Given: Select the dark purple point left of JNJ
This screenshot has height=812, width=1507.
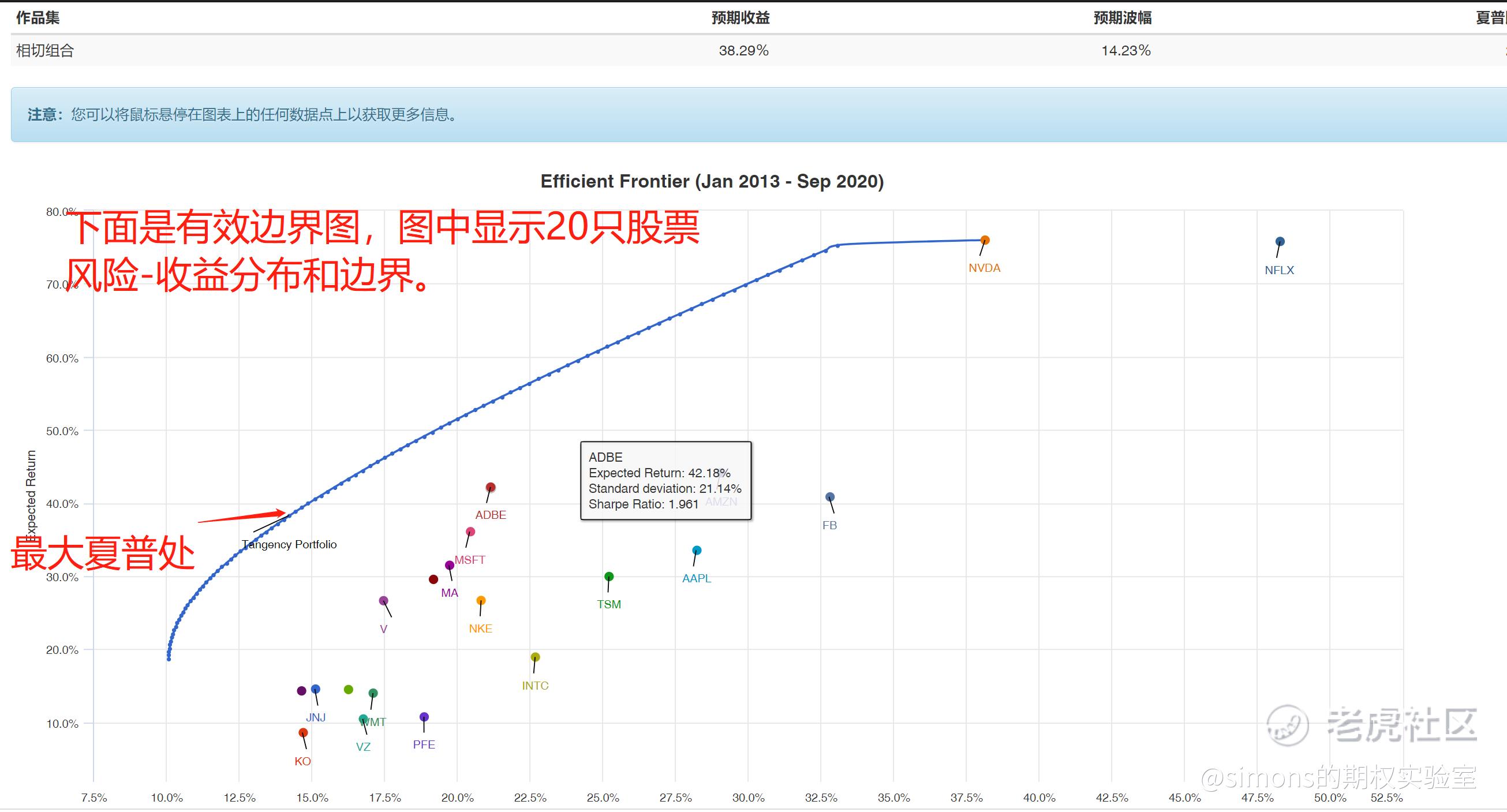Looking at the screenshot, I should tap(302, 691).
